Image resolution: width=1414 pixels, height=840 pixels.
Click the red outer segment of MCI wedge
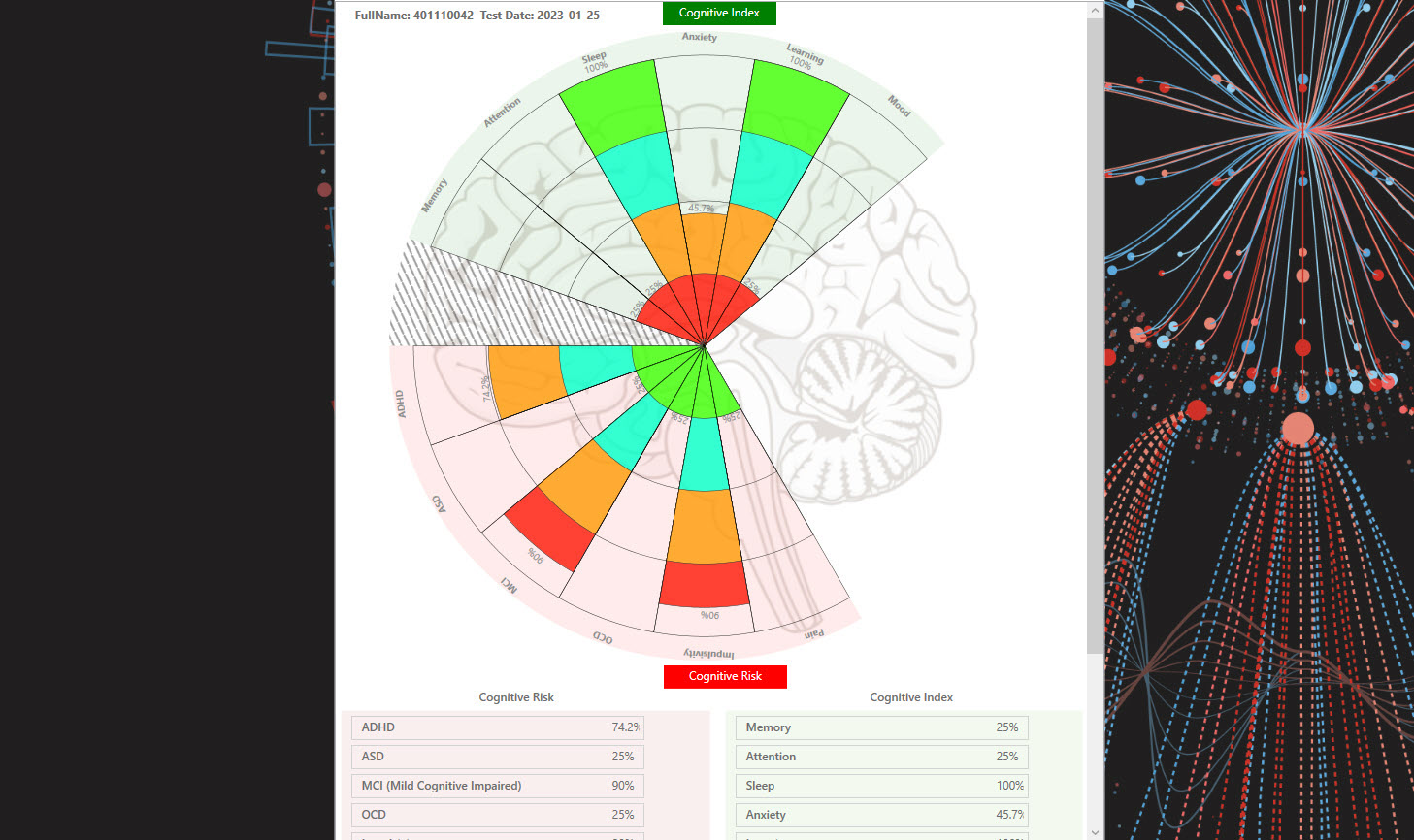click(551, 528)
